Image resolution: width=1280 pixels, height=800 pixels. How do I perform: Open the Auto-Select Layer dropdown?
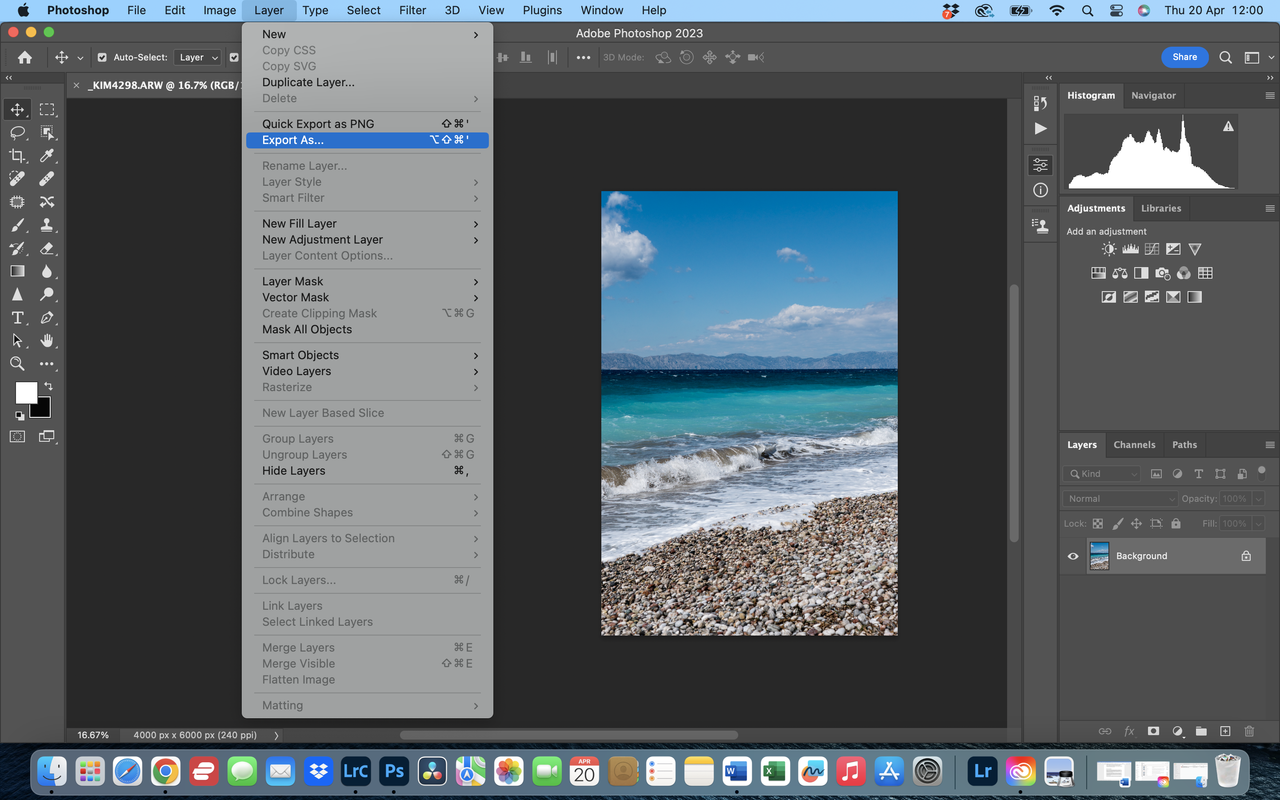198,58
